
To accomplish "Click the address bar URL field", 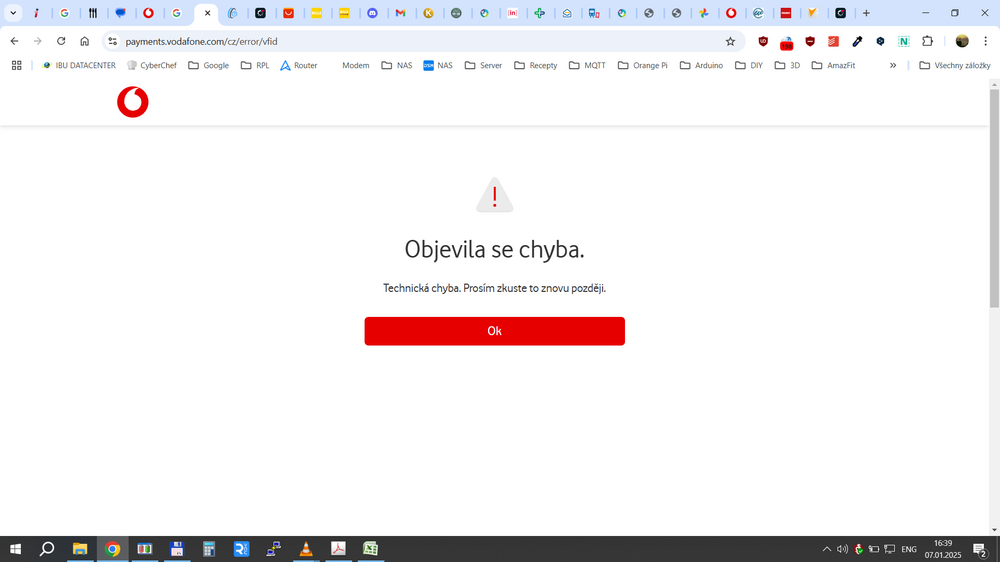I will pos(421,41).
